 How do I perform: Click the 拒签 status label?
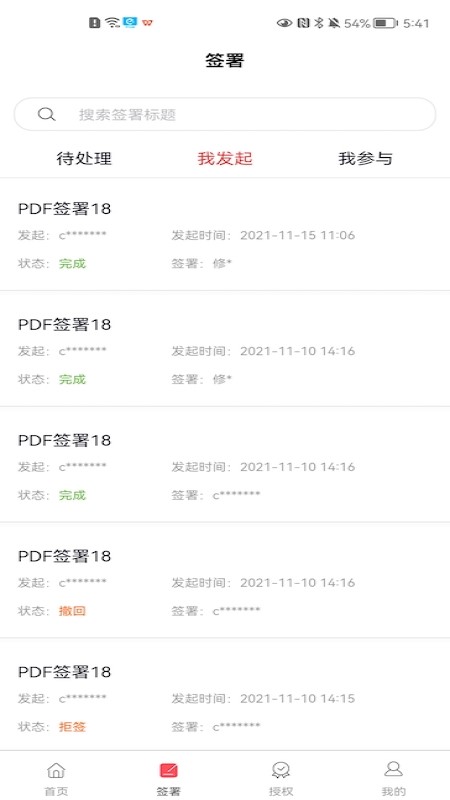pos(72,727)
